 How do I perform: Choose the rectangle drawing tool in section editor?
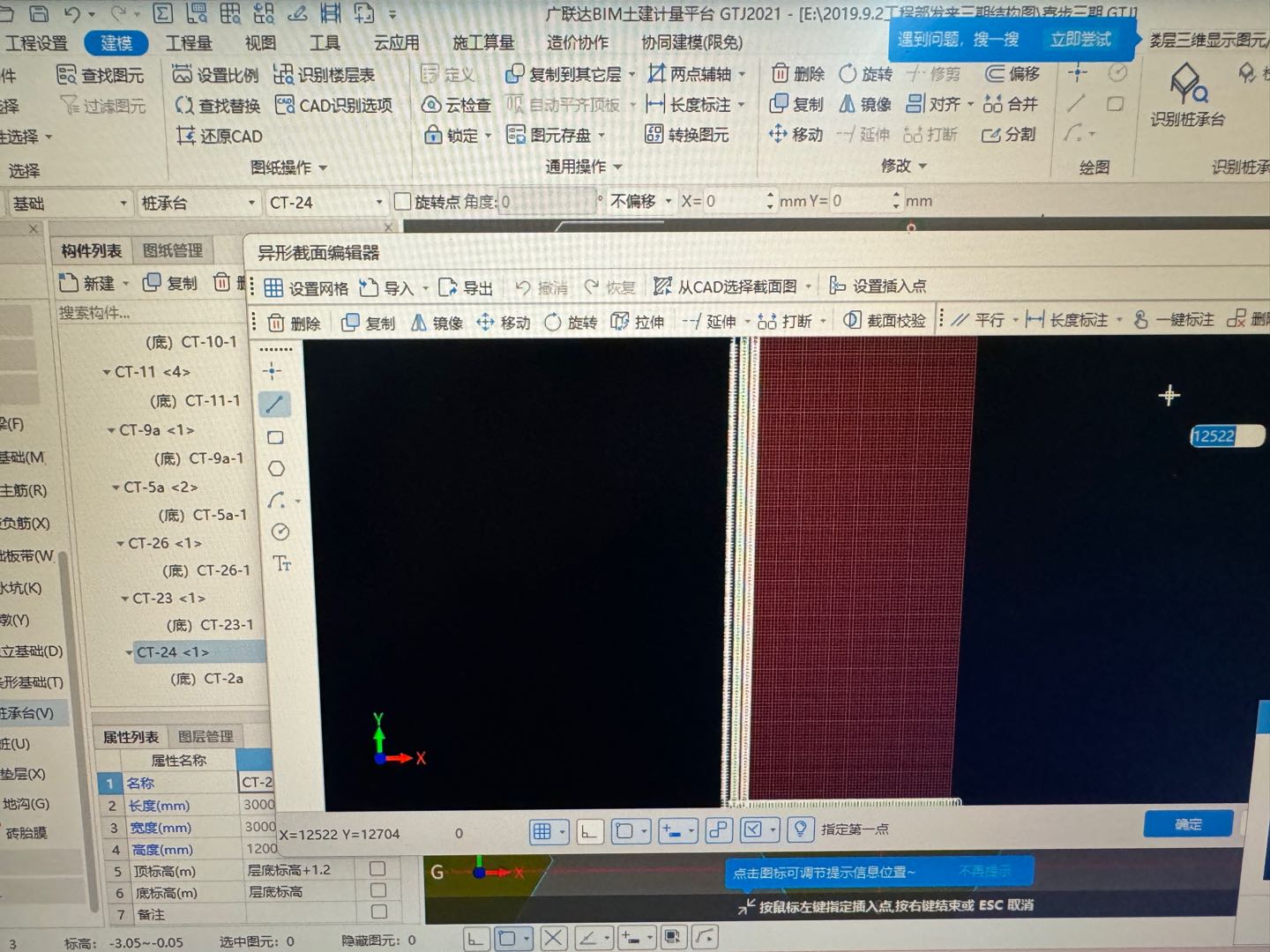click(275, 437)
